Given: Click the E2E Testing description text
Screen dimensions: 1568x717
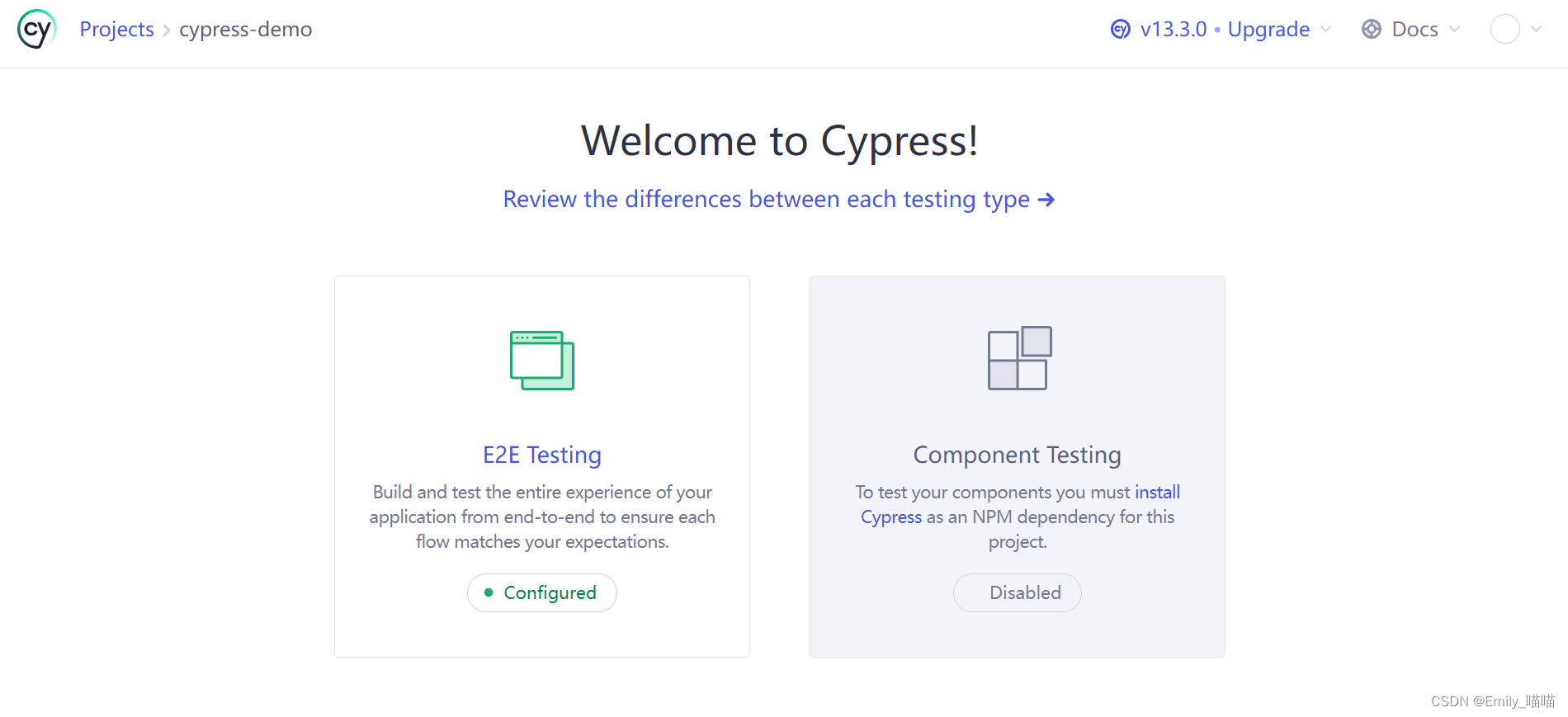Looking at the screenshot, I should click(542, 517).
